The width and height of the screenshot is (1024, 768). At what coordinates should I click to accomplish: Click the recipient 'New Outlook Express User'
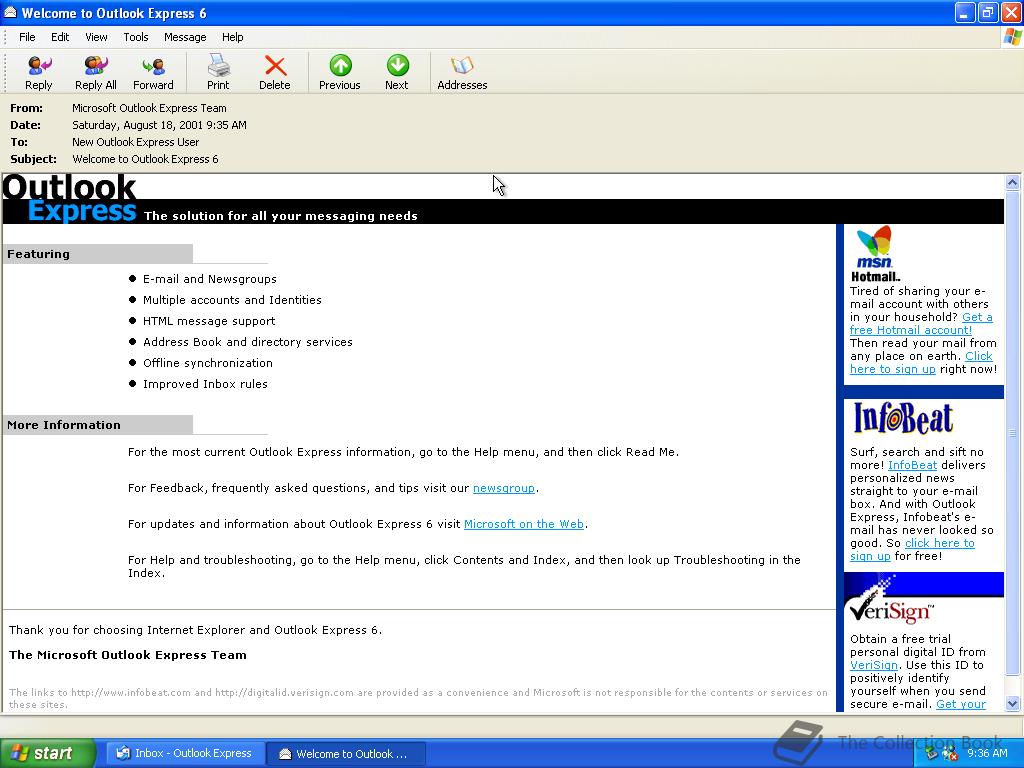point(135,142)
